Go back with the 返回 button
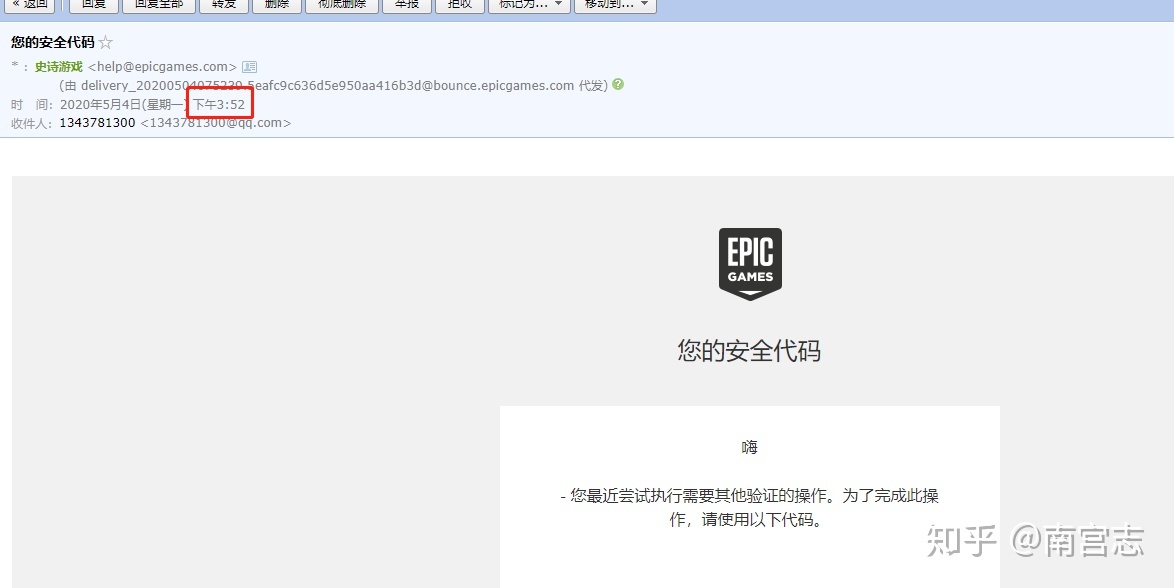This screenshot has width=1174, height=588. click(30, 4)
